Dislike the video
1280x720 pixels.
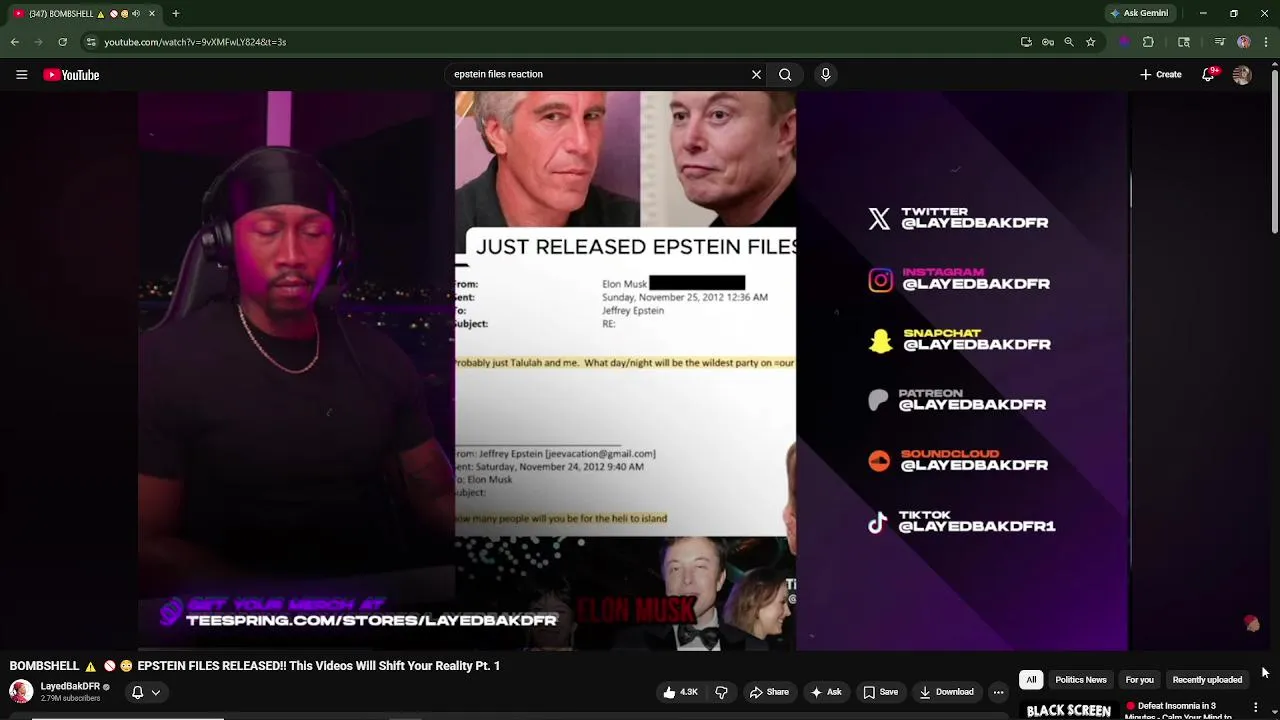click(721, 692)
